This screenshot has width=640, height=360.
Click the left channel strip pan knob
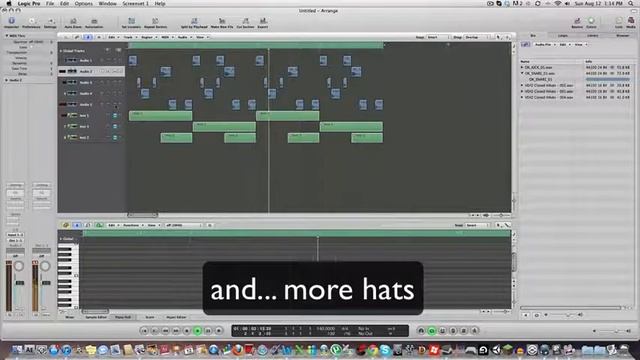click(19, 266)
